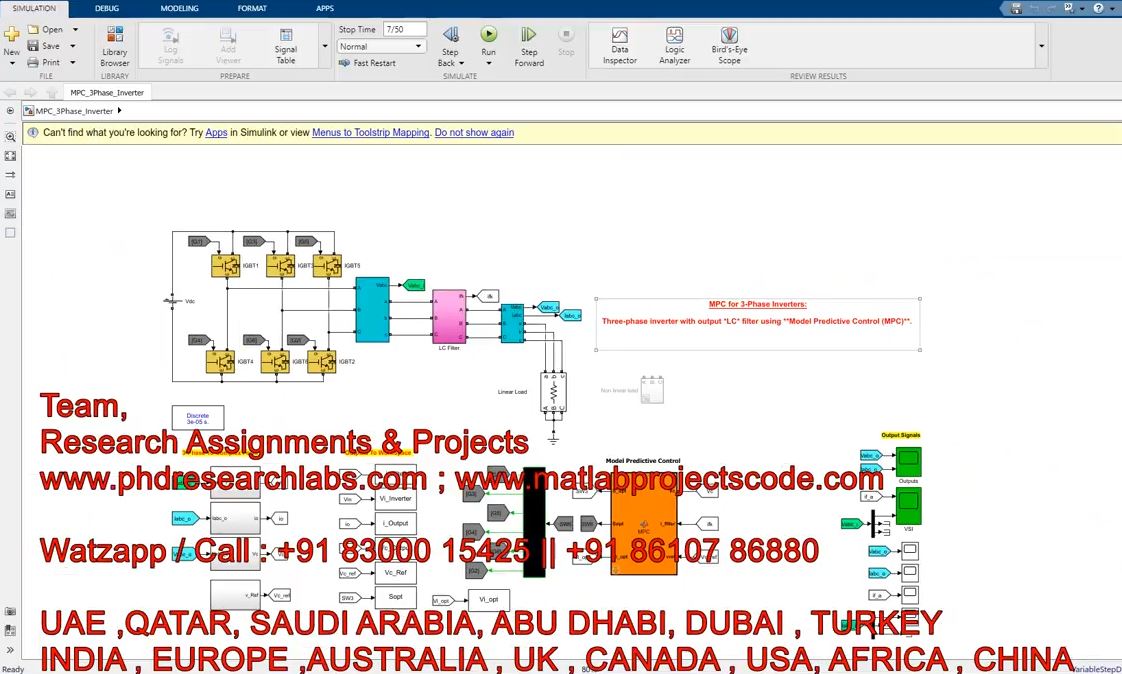The height and width of the screenshot is (674, 1122).
Task: Open the simulation mode Normal dropdown
Action: [382, 47]
